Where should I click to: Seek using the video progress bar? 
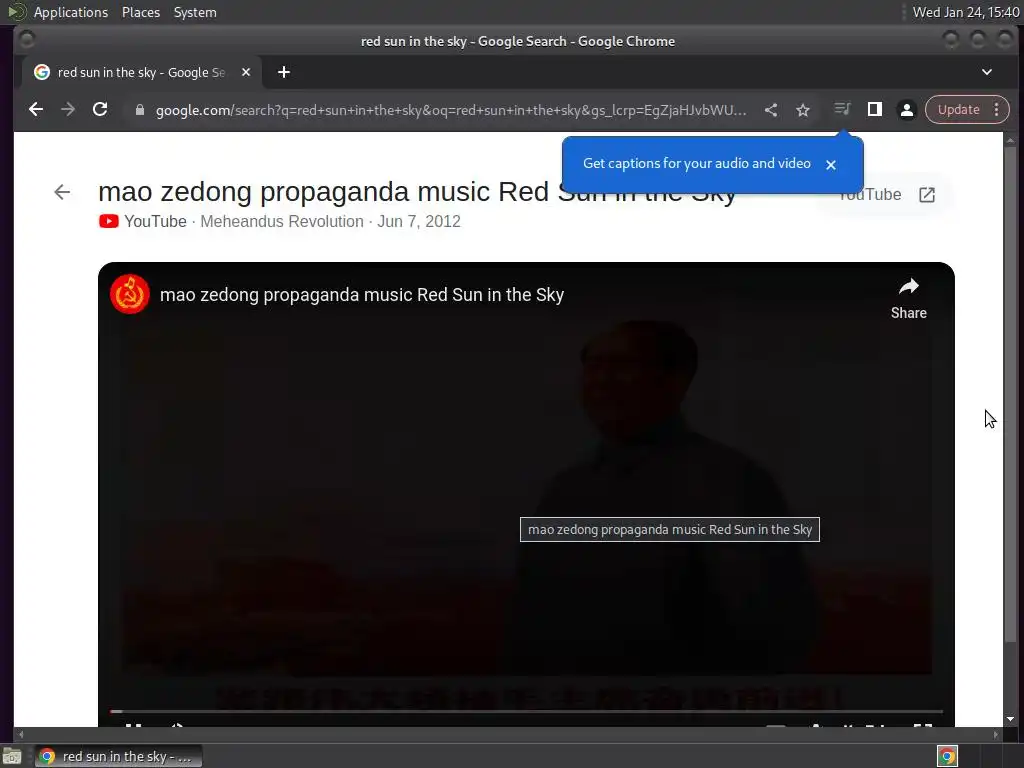tap(526, 711)
